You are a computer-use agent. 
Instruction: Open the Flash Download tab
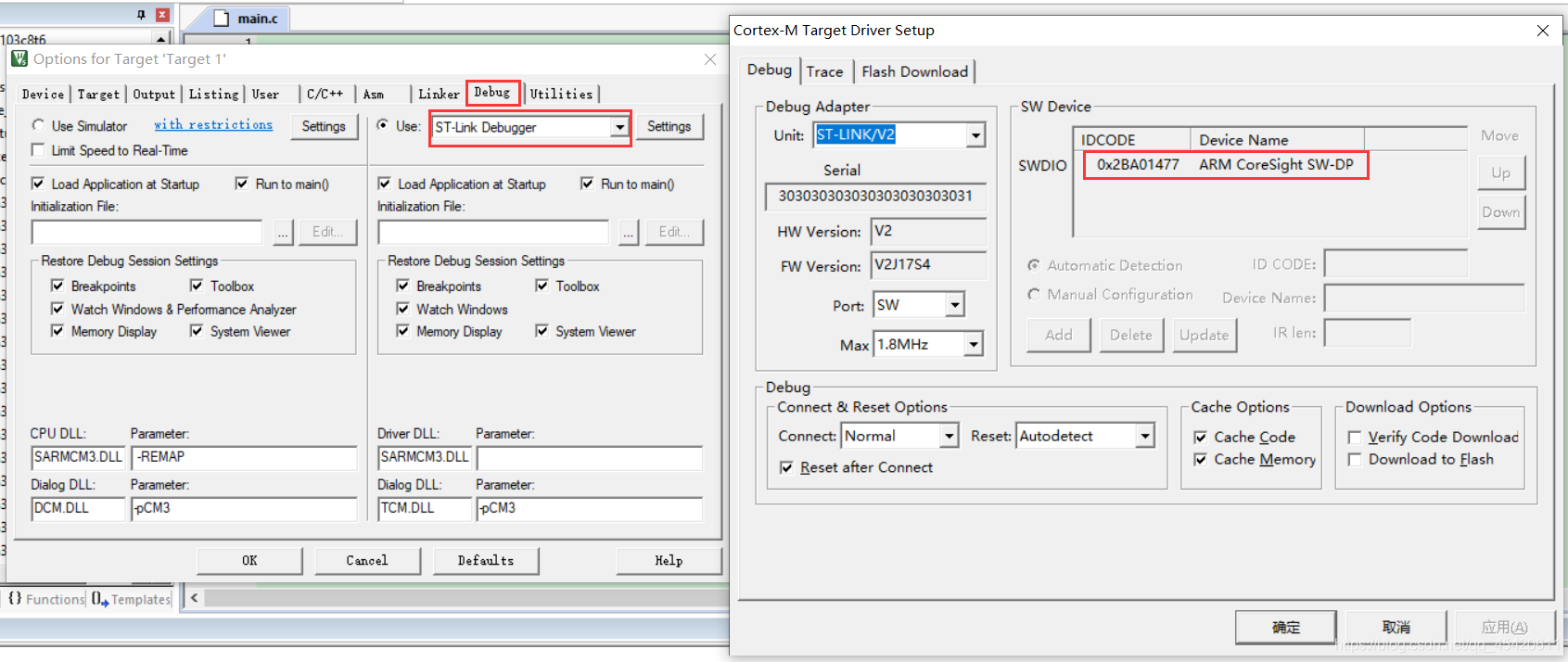(x=914, y=71)
